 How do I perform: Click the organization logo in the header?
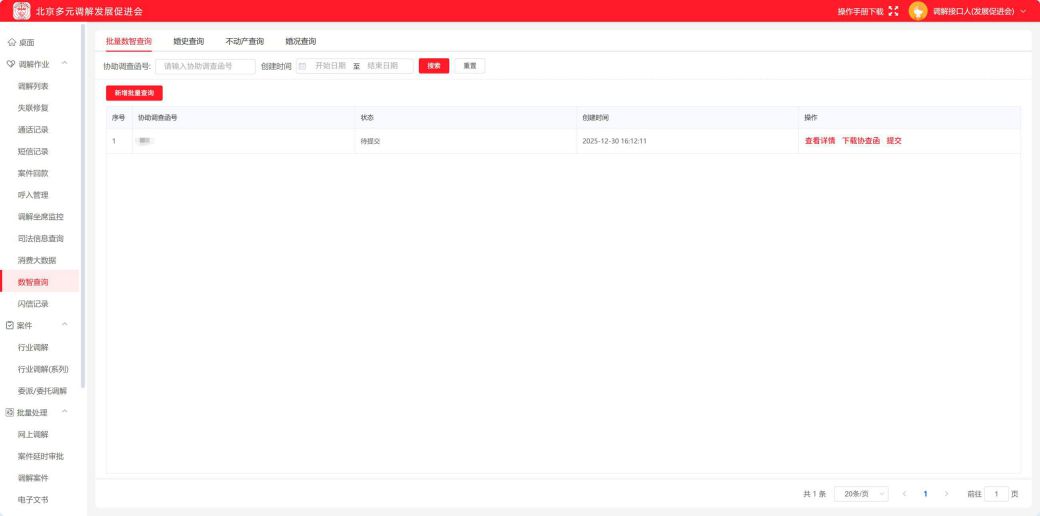tap(20, 11)
